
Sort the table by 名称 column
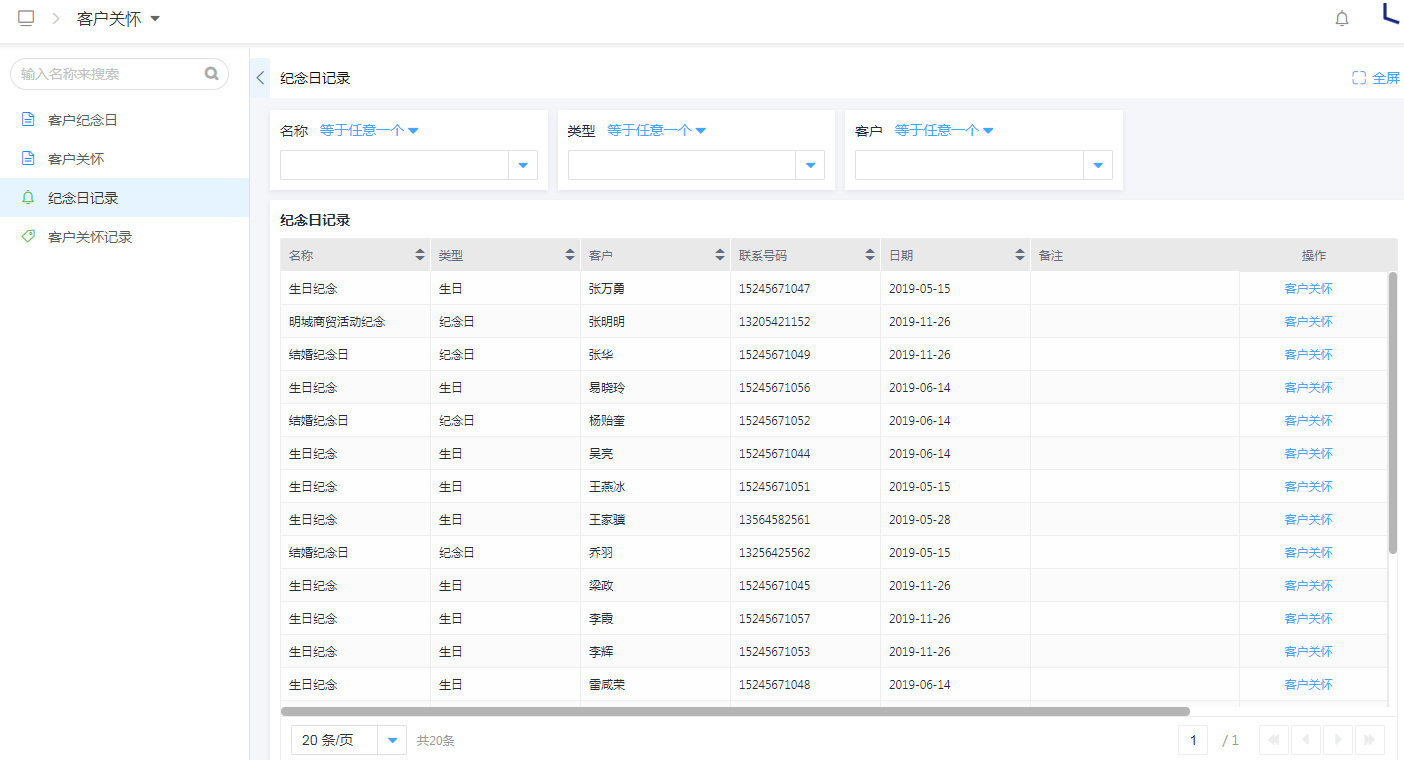(x=420, y=255)
